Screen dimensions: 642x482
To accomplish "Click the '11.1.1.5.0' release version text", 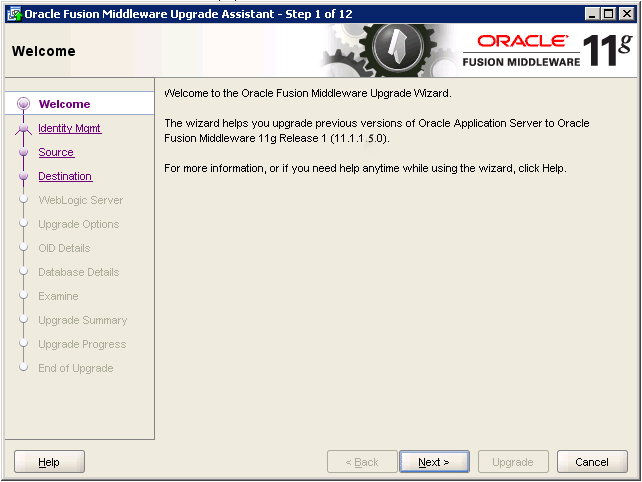I will pyautogui.click(x=359, y=138).
